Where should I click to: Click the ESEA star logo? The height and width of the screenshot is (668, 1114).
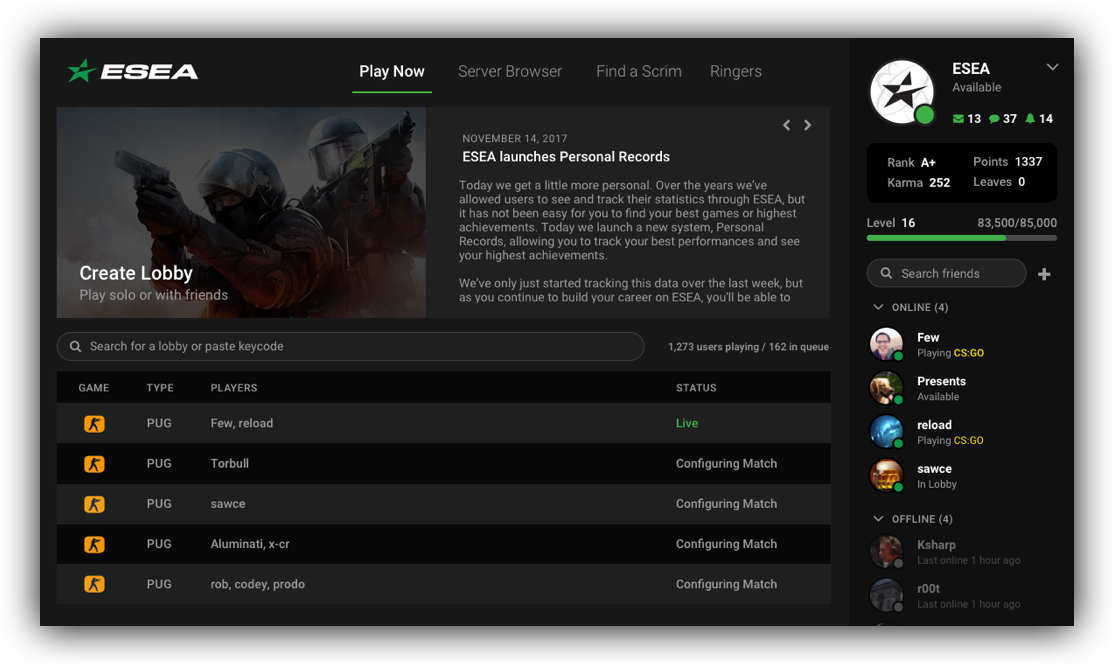(x=133, y=70)
